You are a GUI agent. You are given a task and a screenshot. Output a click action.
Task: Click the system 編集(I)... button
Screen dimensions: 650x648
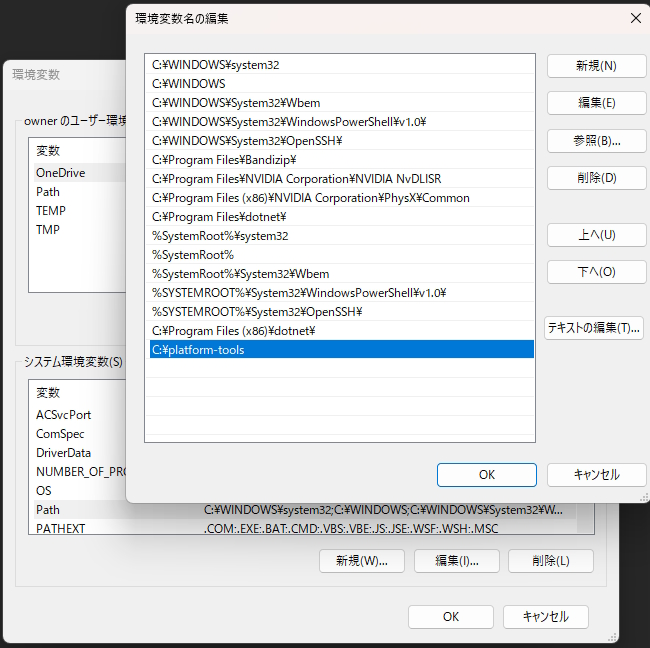click(456, 561)
